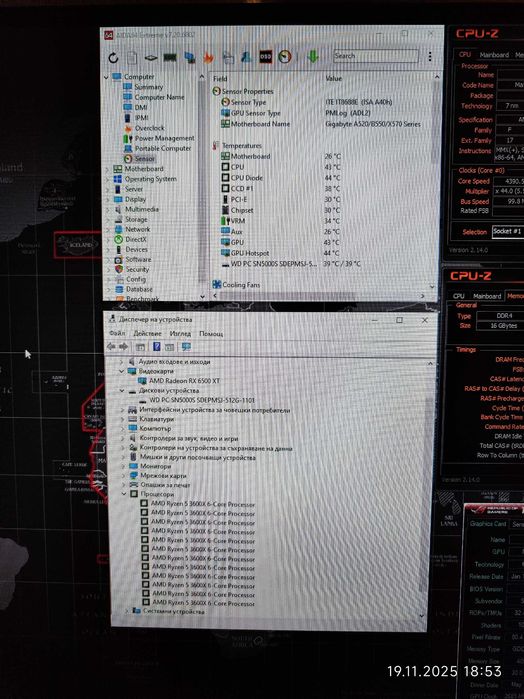Image resolution: width=524 pixels, height=699 pixels.
Task: Click the Report page icon in AIDA64 toolbar
Action: [x=132, y=58]
